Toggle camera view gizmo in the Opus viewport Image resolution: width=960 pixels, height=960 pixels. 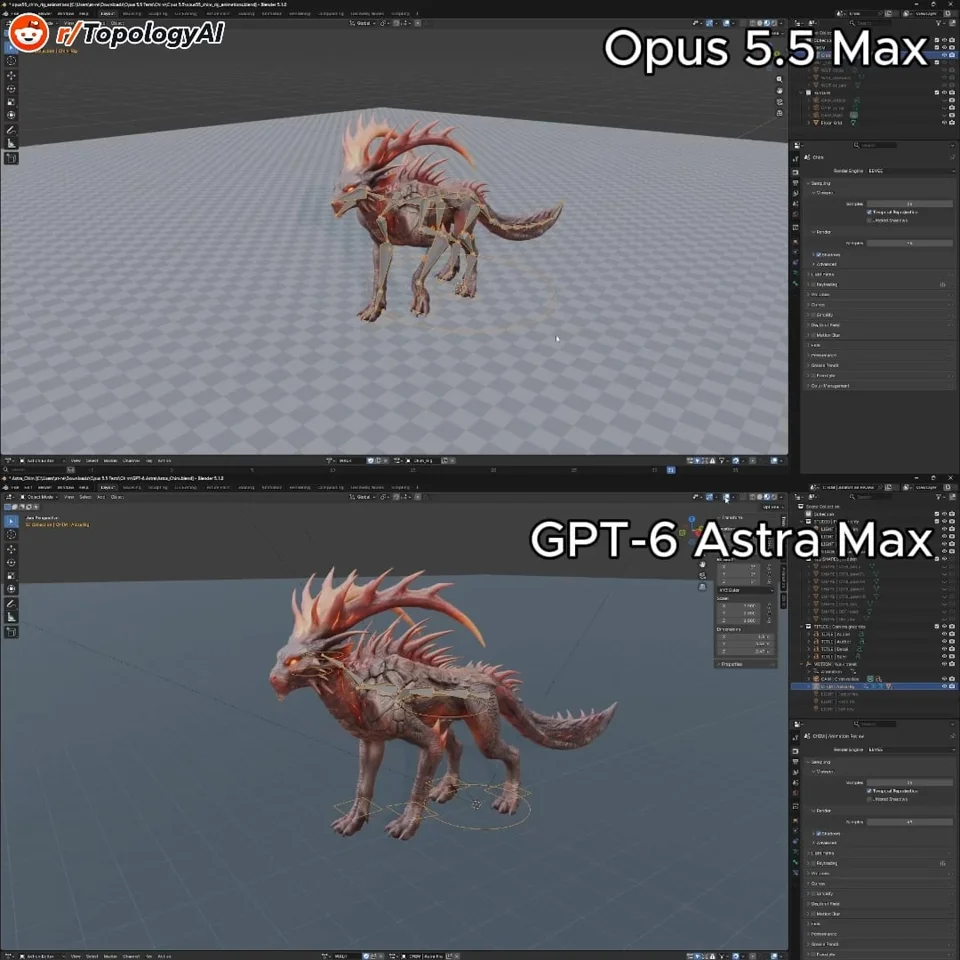[779, 102]
